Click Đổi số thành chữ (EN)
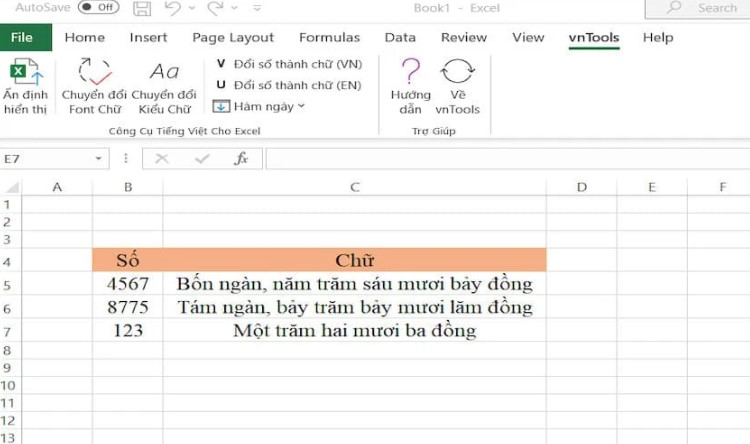 pyautogui.click(x=289, y=85)
